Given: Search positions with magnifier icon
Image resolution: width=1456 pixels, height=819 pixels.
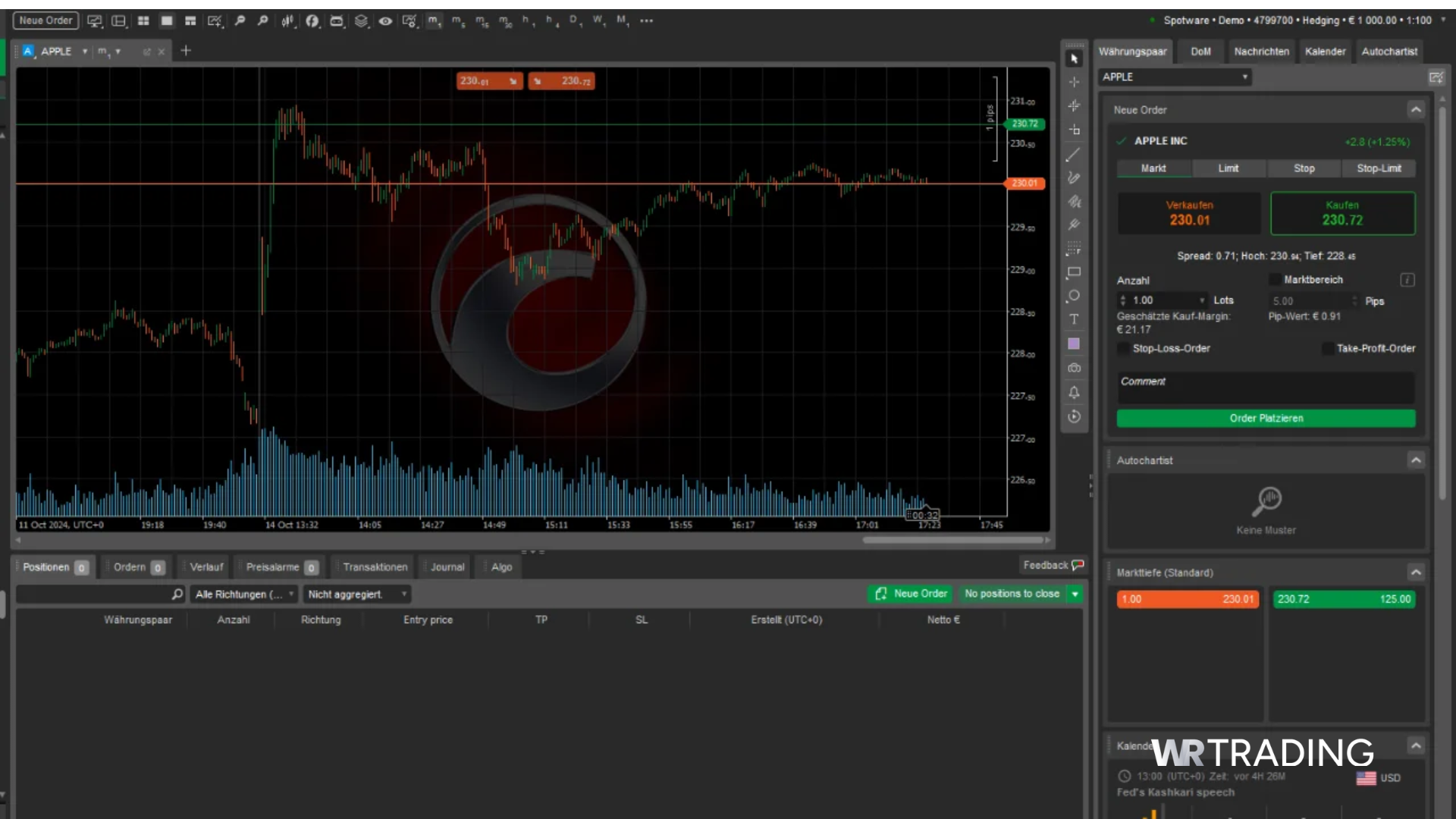Looking at the screenshot, I should point(177,594).
